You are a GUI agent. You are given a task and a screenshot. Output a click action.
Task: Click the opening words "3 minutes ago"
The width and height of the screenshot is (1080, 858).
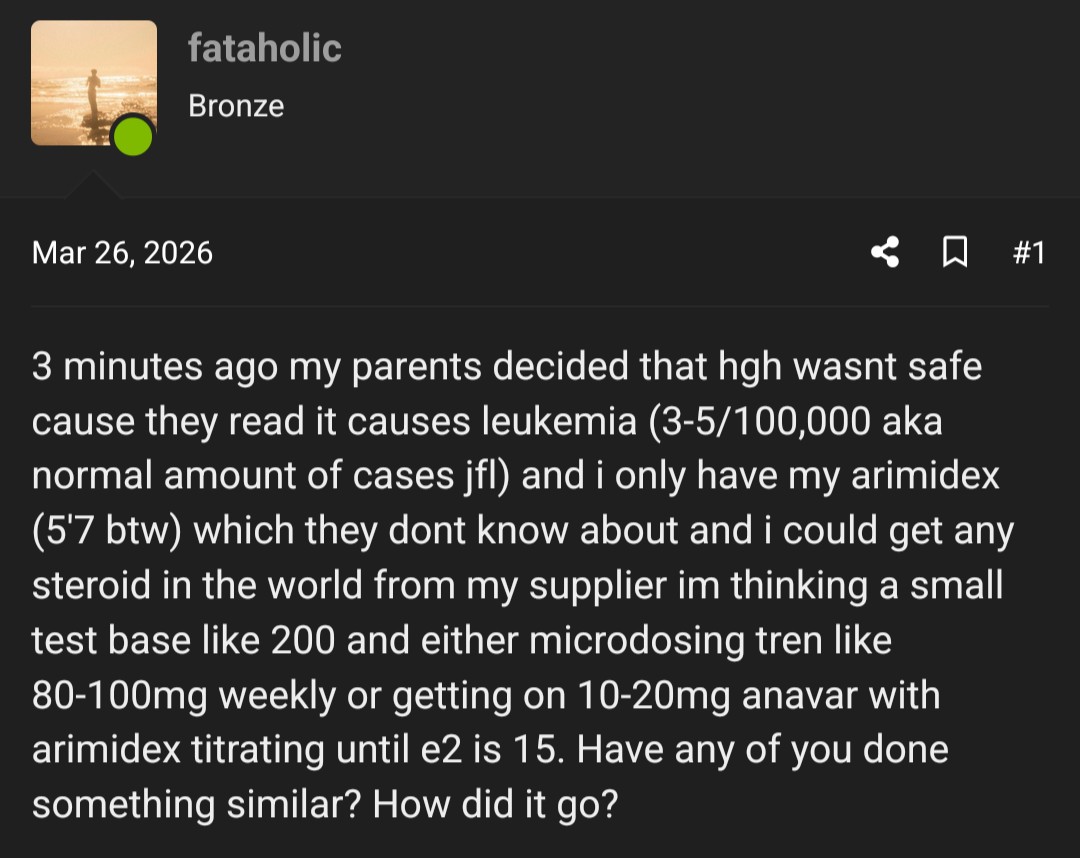coord(155,367)
